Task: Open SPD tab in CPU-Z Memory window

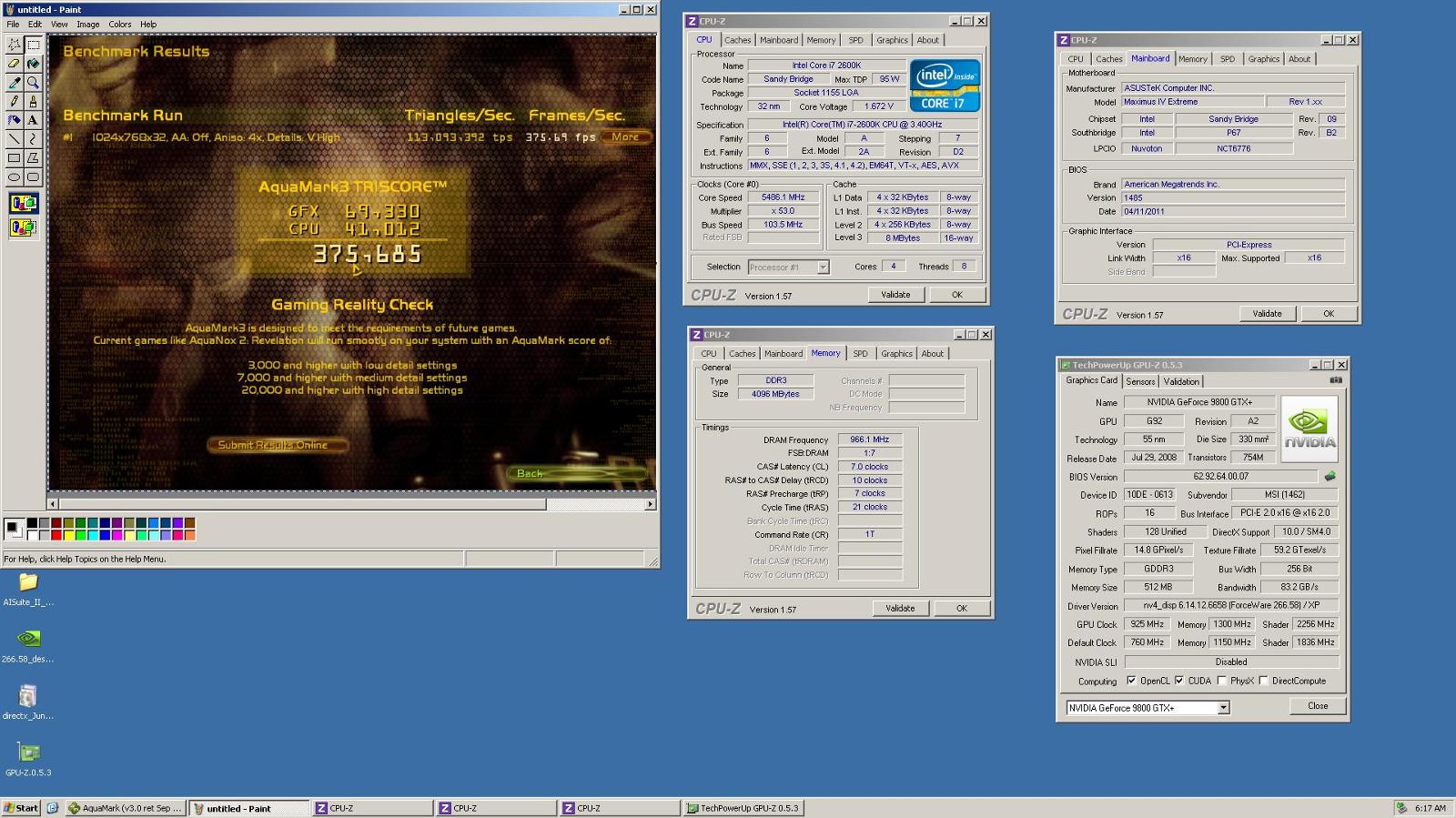Action: point(860,354)
